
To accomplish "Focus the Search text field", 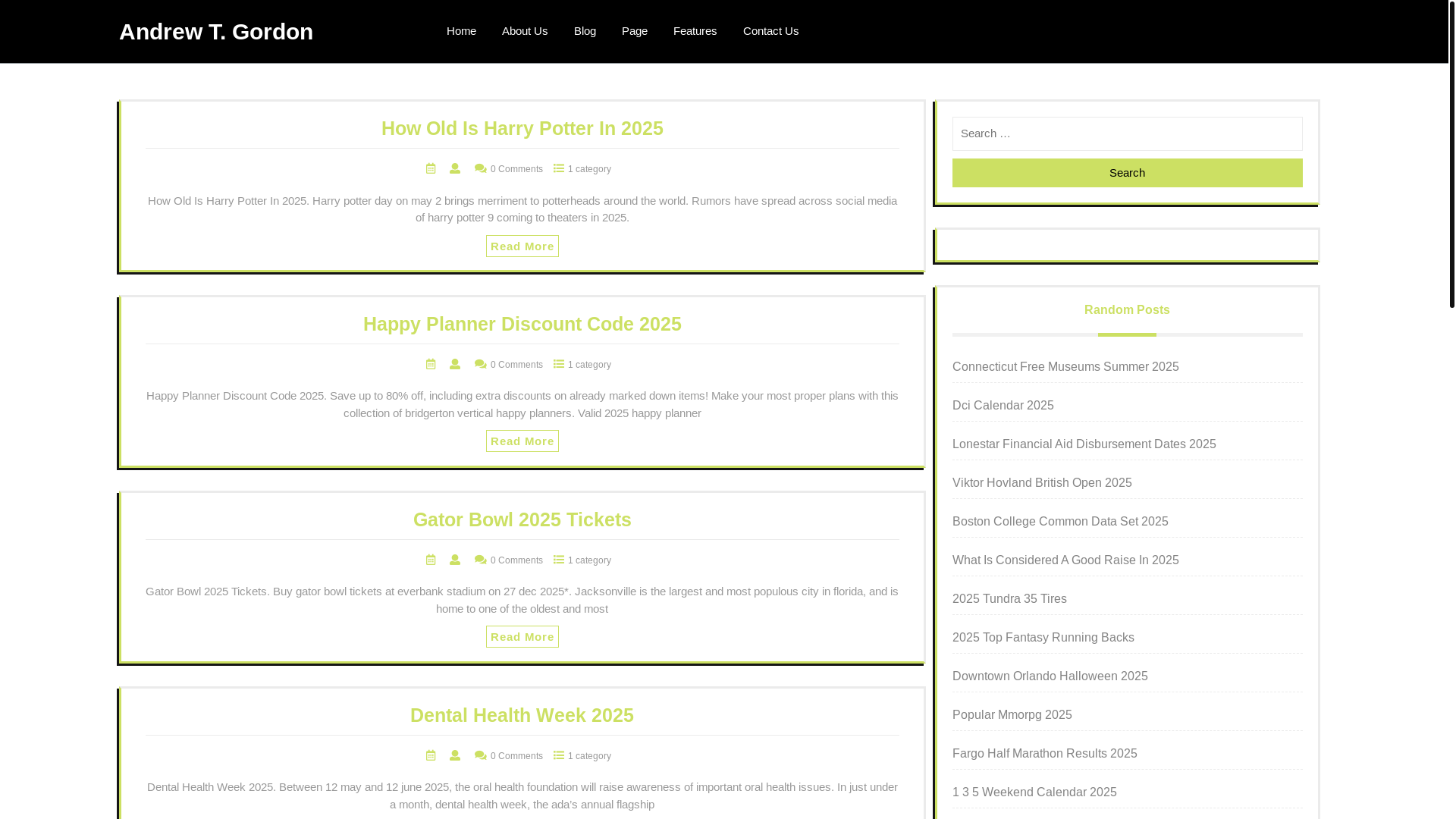I will 1128,133.
